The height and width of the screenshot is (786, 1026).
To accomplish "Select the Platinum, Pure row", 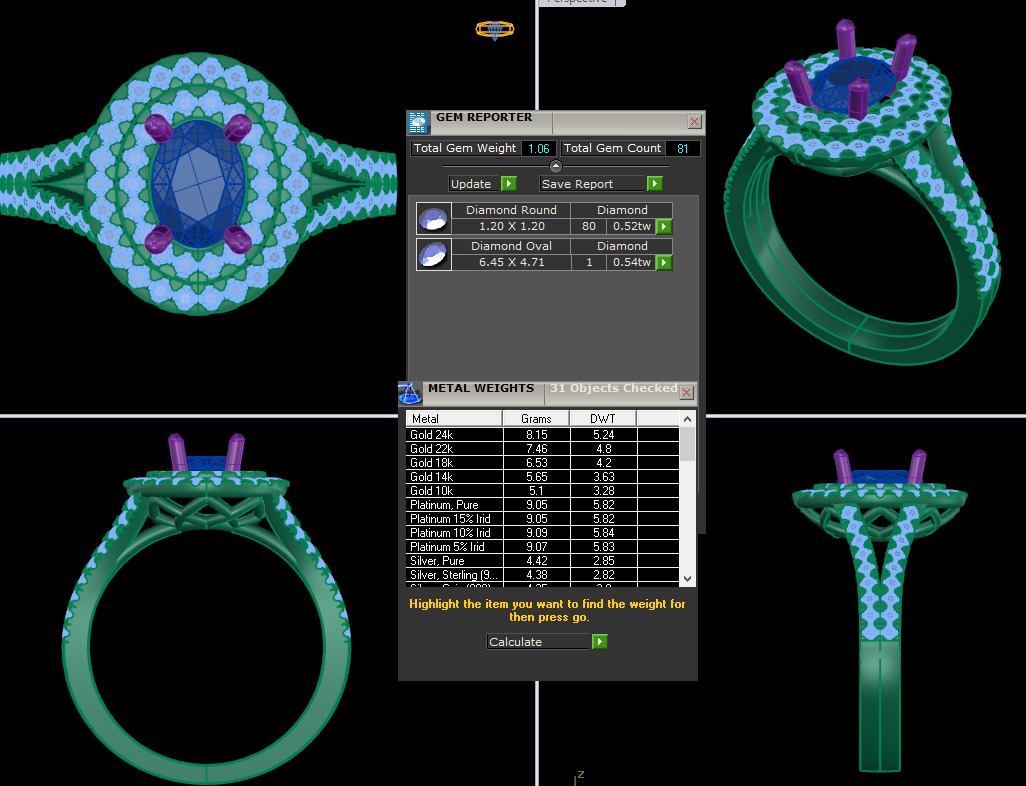I will (x=454, y=506).
